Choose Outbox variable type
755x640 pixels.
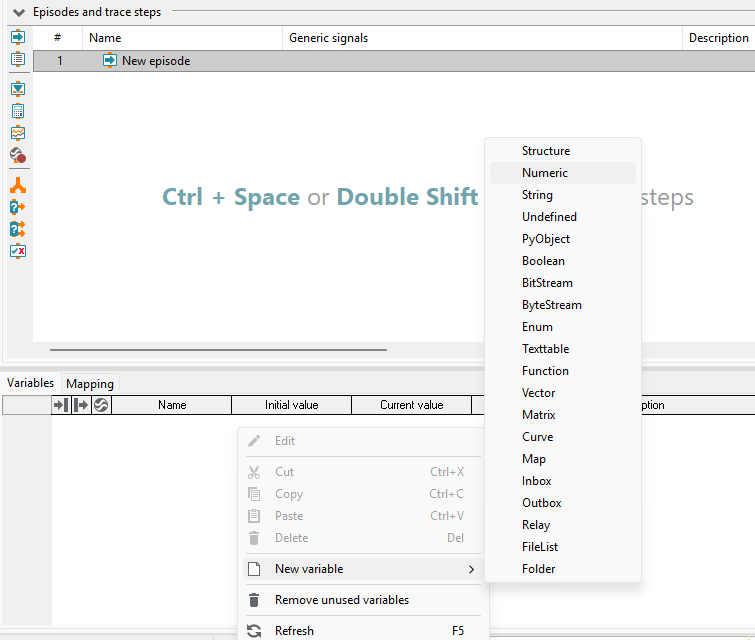pyautogui.click(x=562, y=503)
